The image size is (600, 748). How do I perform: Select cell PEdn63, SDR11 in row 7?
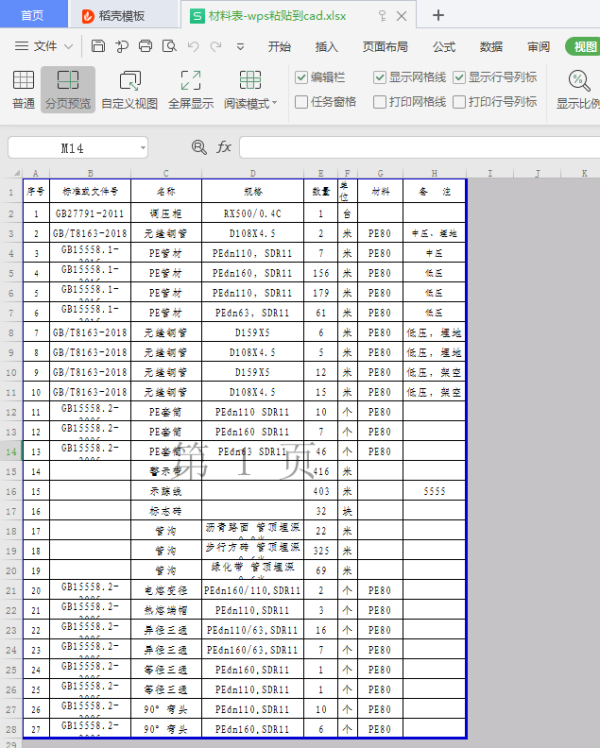point(253,312)
